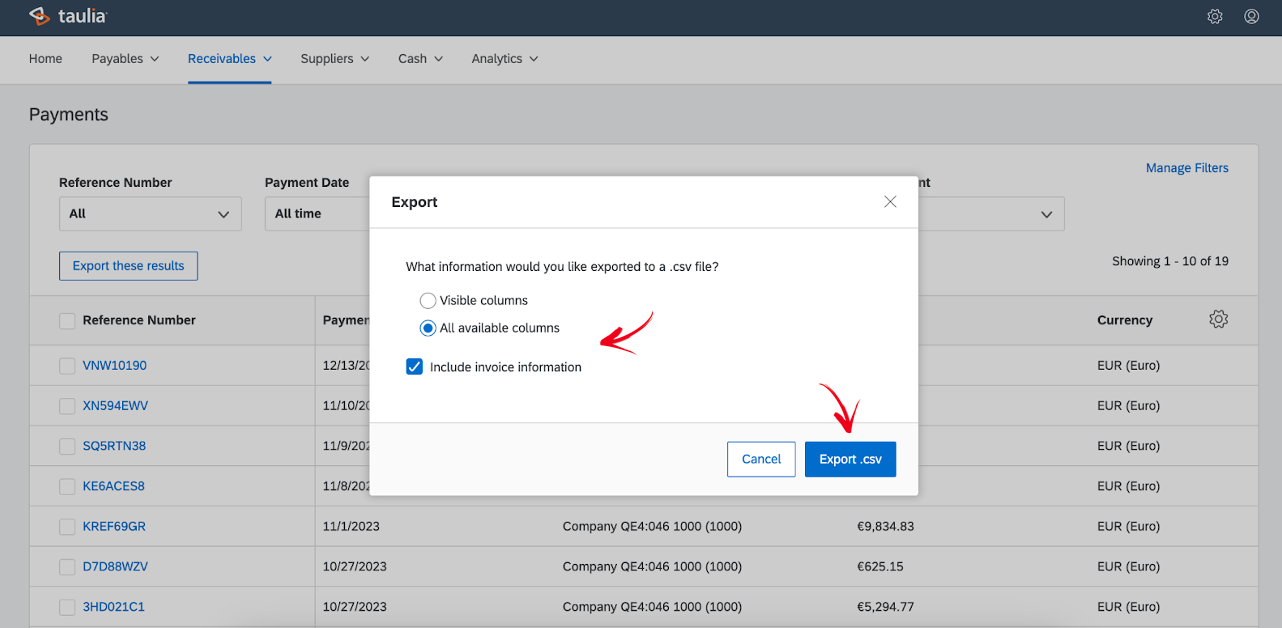Click Showing 1 - 10 of 19 text

1170,261
